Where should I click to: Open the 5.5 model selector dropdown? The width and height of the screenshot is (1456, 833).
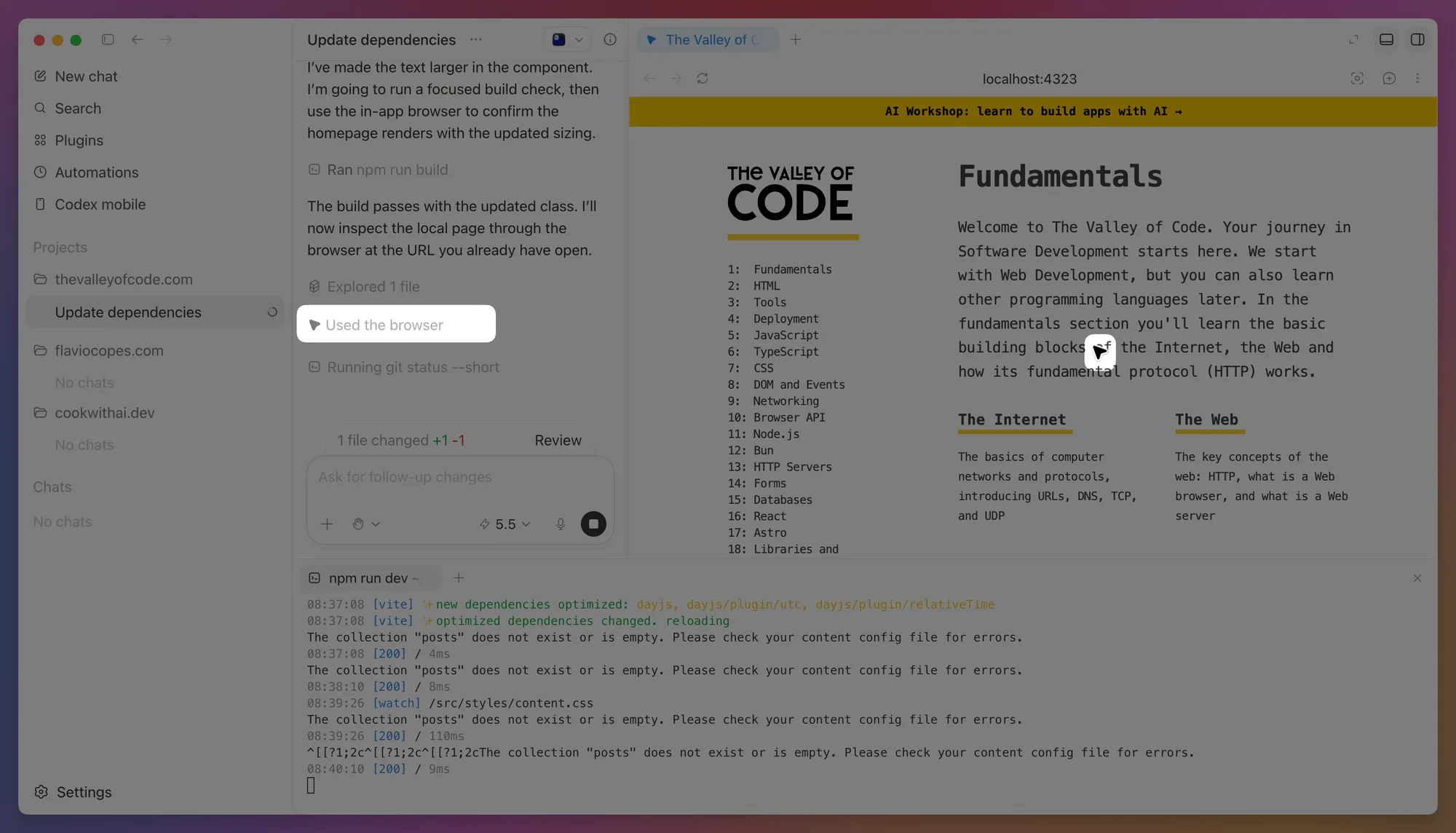[505, 524]
